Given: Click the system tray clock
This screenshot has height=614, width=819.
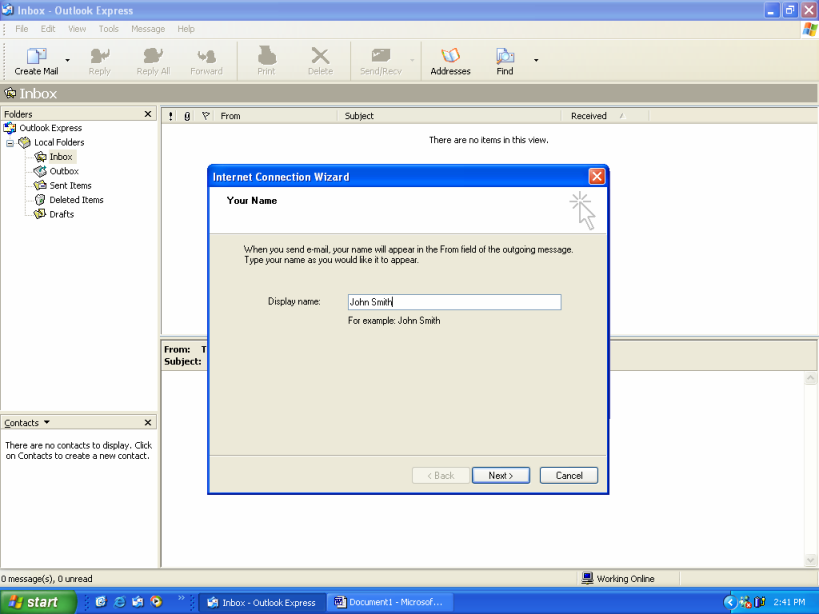Looking at the screenshot, I should coord(789,602).
